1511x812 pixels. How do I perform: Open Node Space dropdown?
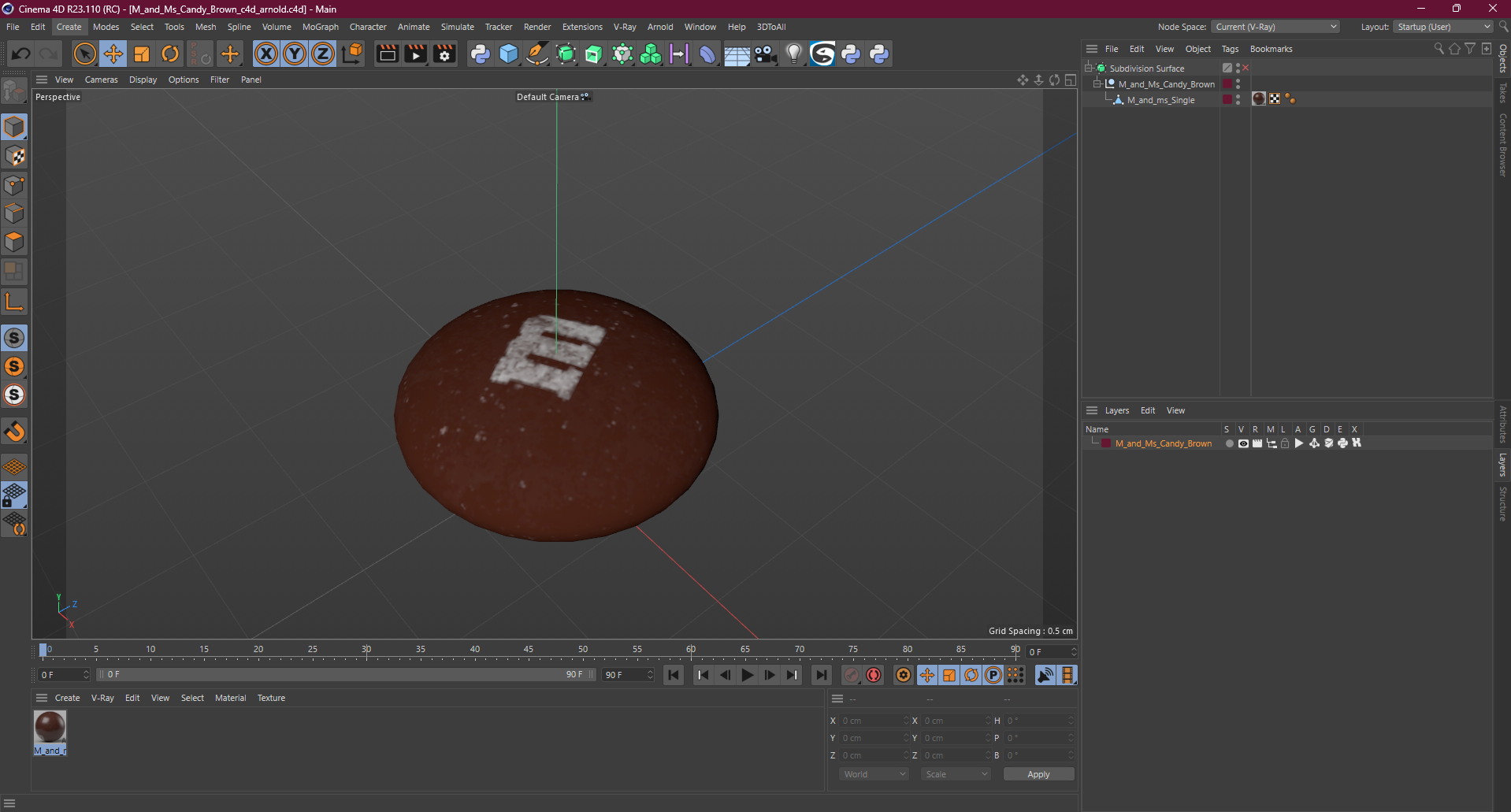pos(1275,27)
